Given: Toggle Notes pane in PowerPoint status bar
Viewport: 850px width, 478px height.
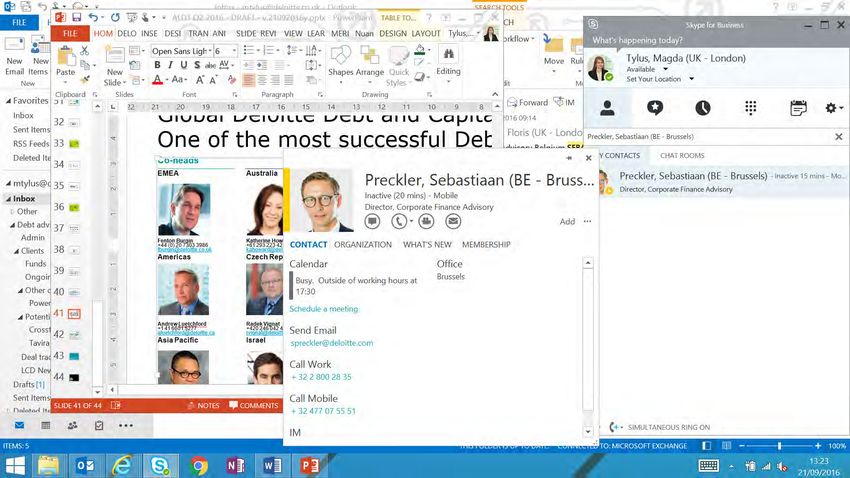Looking at the screenshot, I should click(203, 405).
